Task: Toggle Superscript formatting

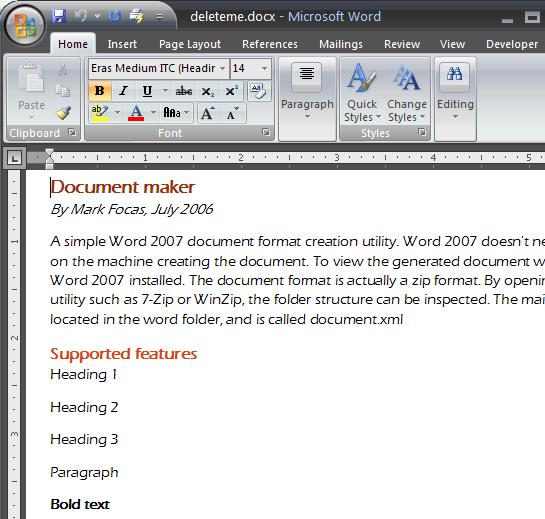Action: click(x=231, y=91)
